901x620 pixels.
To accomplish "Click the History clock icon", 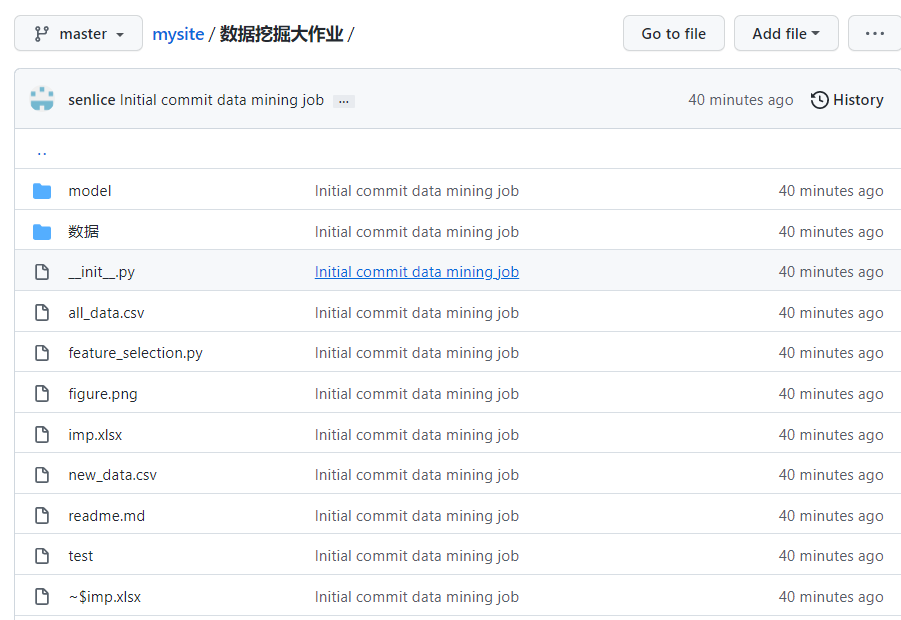I will coord(819,100).
